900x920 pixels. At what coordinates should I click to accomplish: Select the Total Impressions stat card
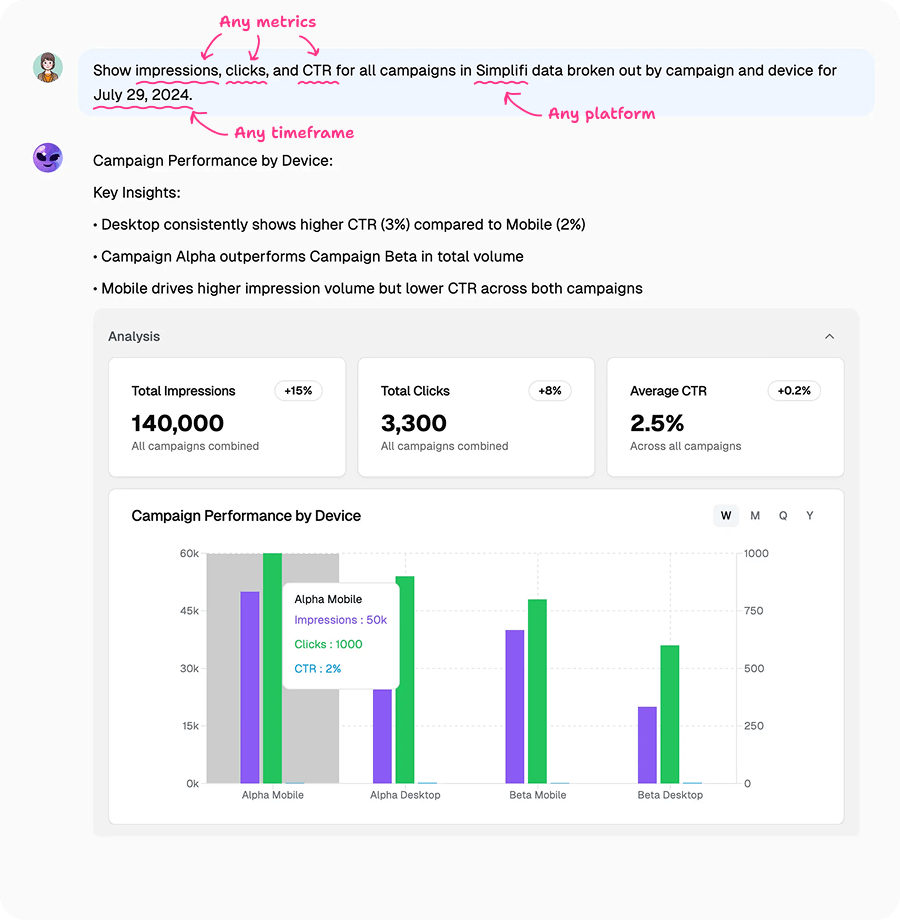(227, 416)
